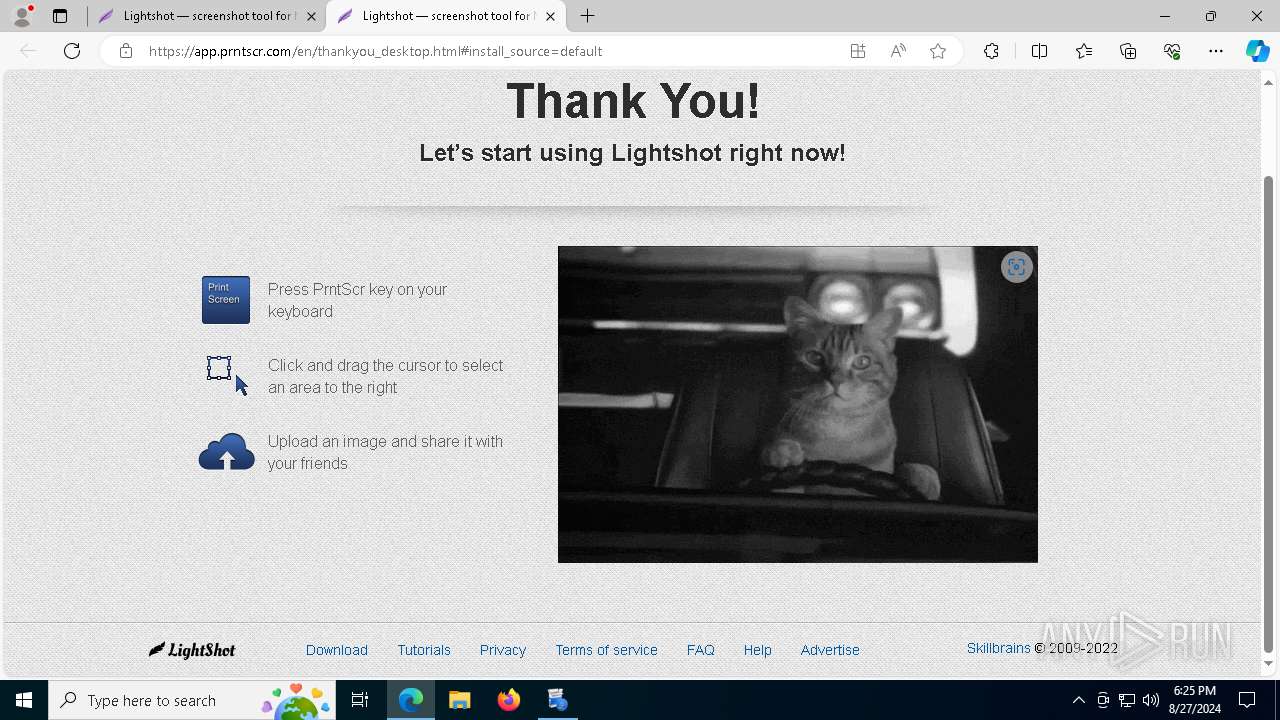The image size is (1280, 720).
Task: Open the Extensions puzzle icon
Action: coord(991,51)
